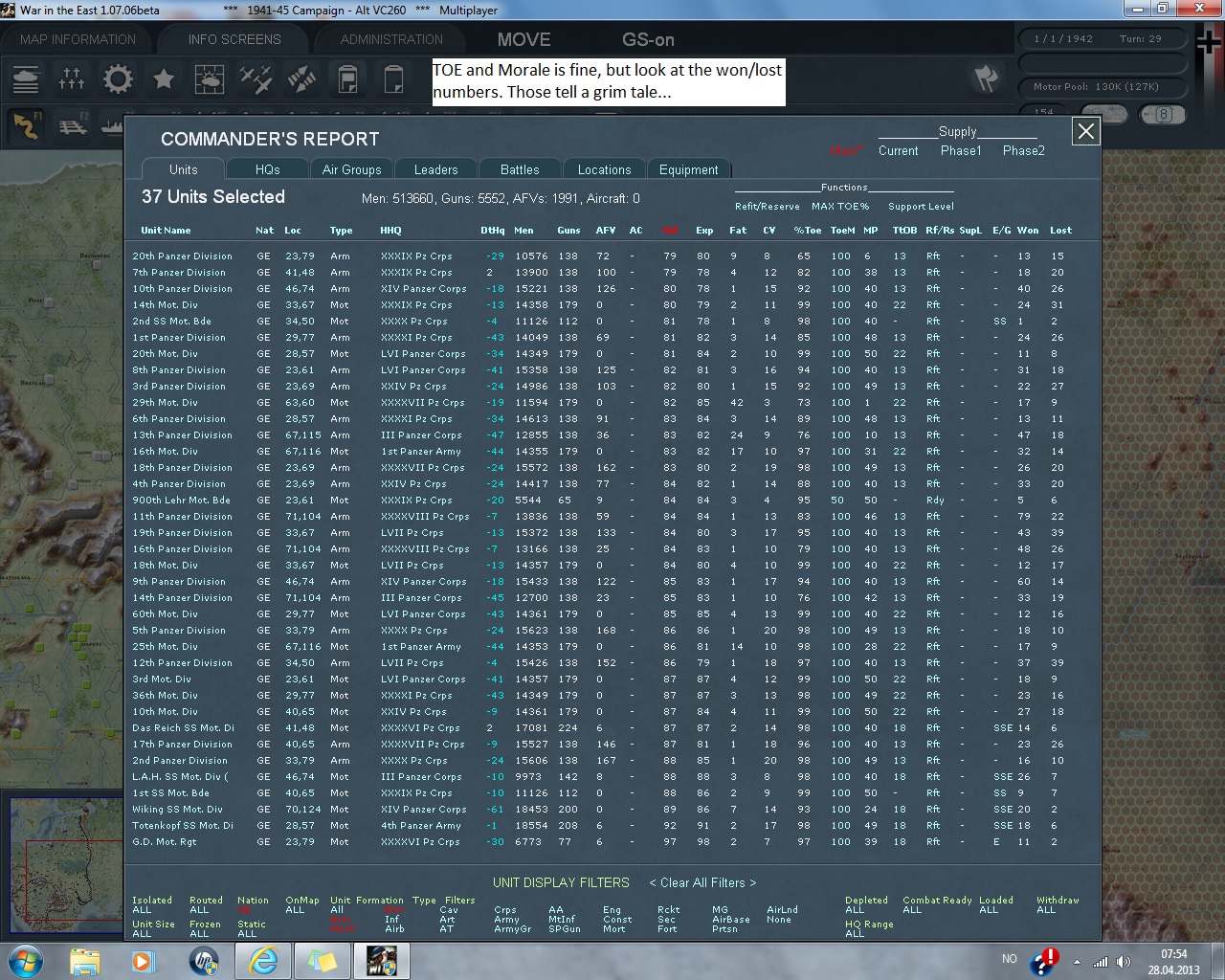Cycle the Combat Ready filter value
The height and width of the screenshot is (980, 1225).
point(912,910)
